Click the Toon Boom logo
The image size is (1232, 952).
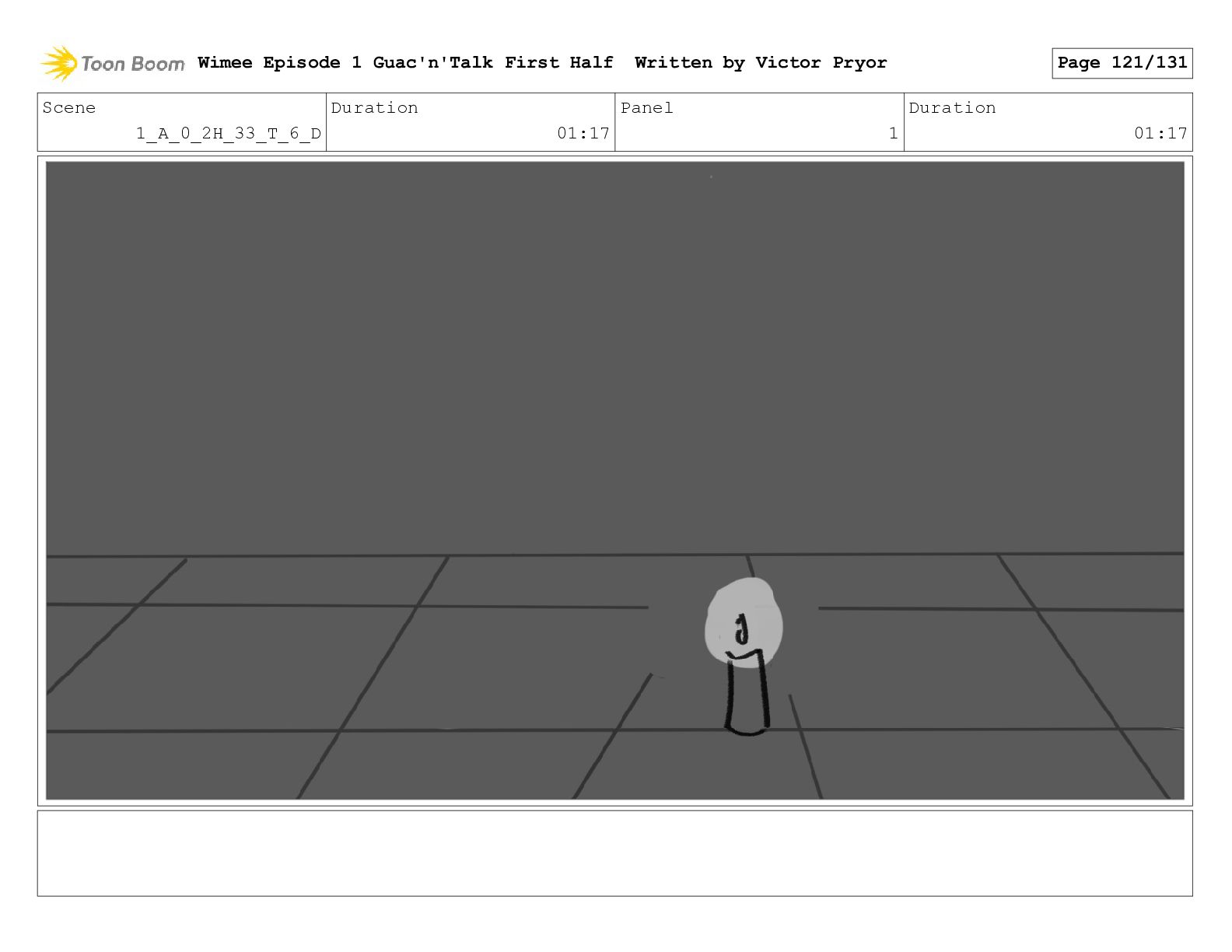click(x=113, y=63)
